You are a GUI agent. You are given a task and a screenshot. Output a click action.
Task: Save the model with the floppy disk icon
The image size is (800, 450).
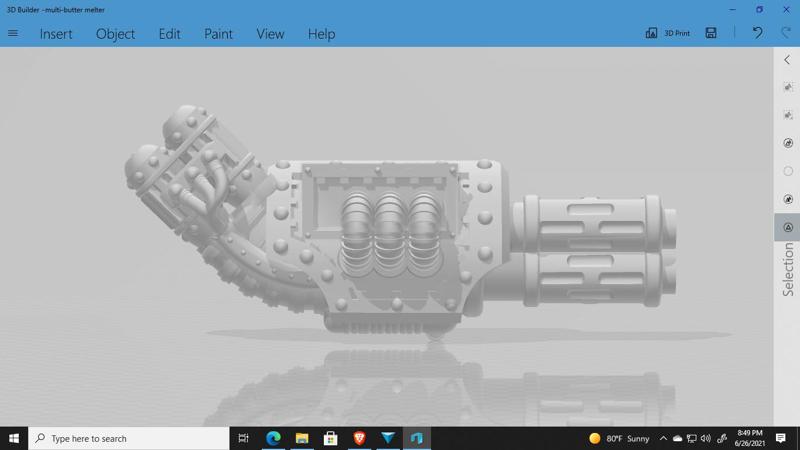[711, 33]
